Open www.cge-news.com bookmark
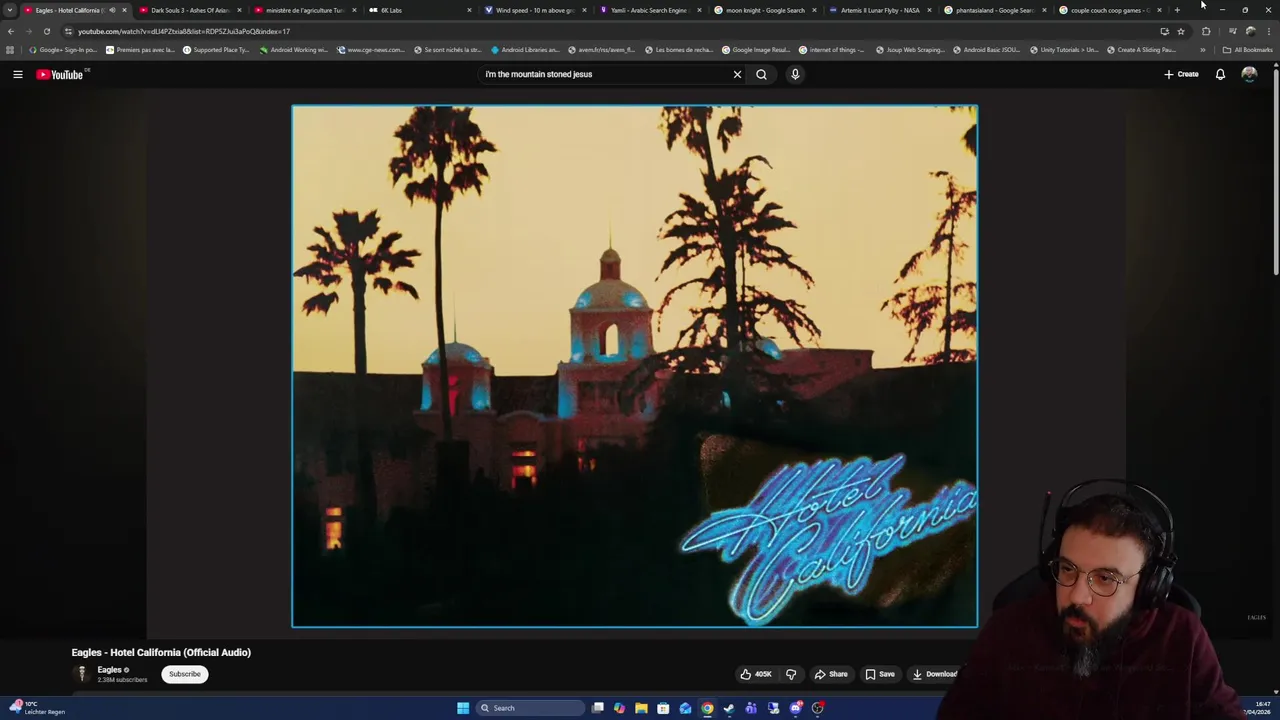Image resolution: width=1280 pixels, height=720 pixels. click(371, 49)
